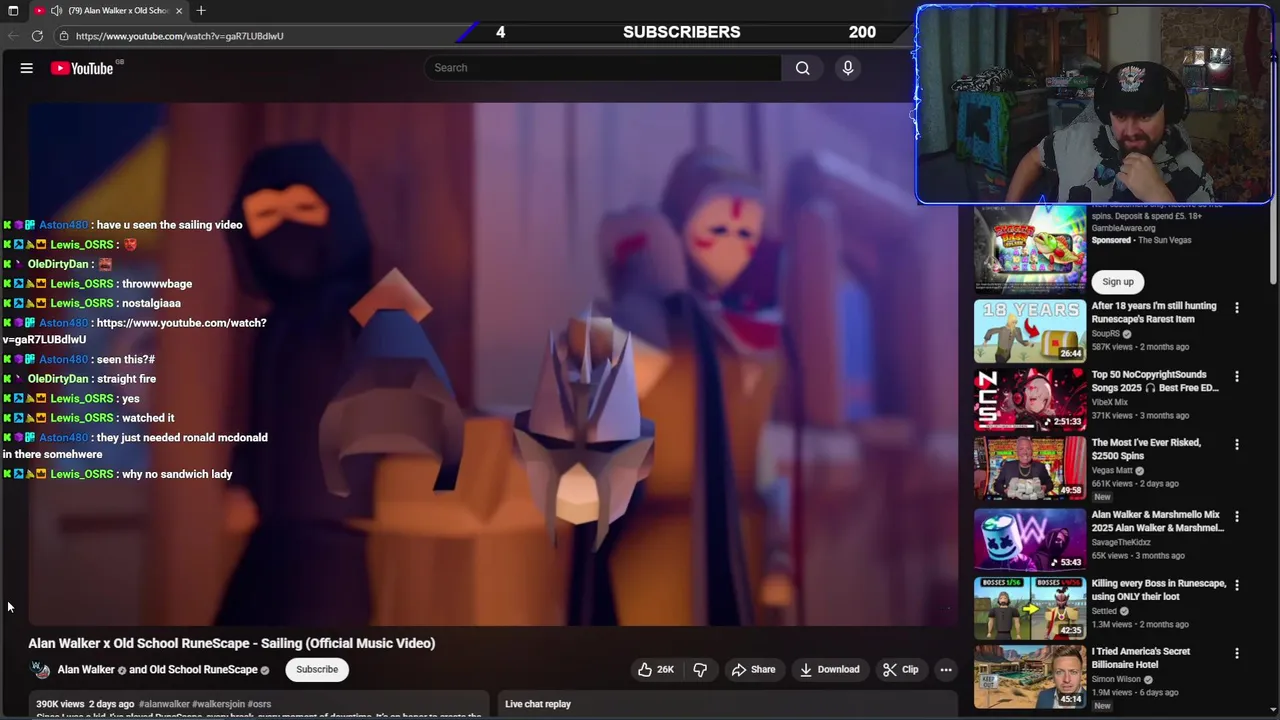The image size is (1280, 720).
Task: Click OleDirtyDan 'straight fire' chat message
Action: (126, 379)
